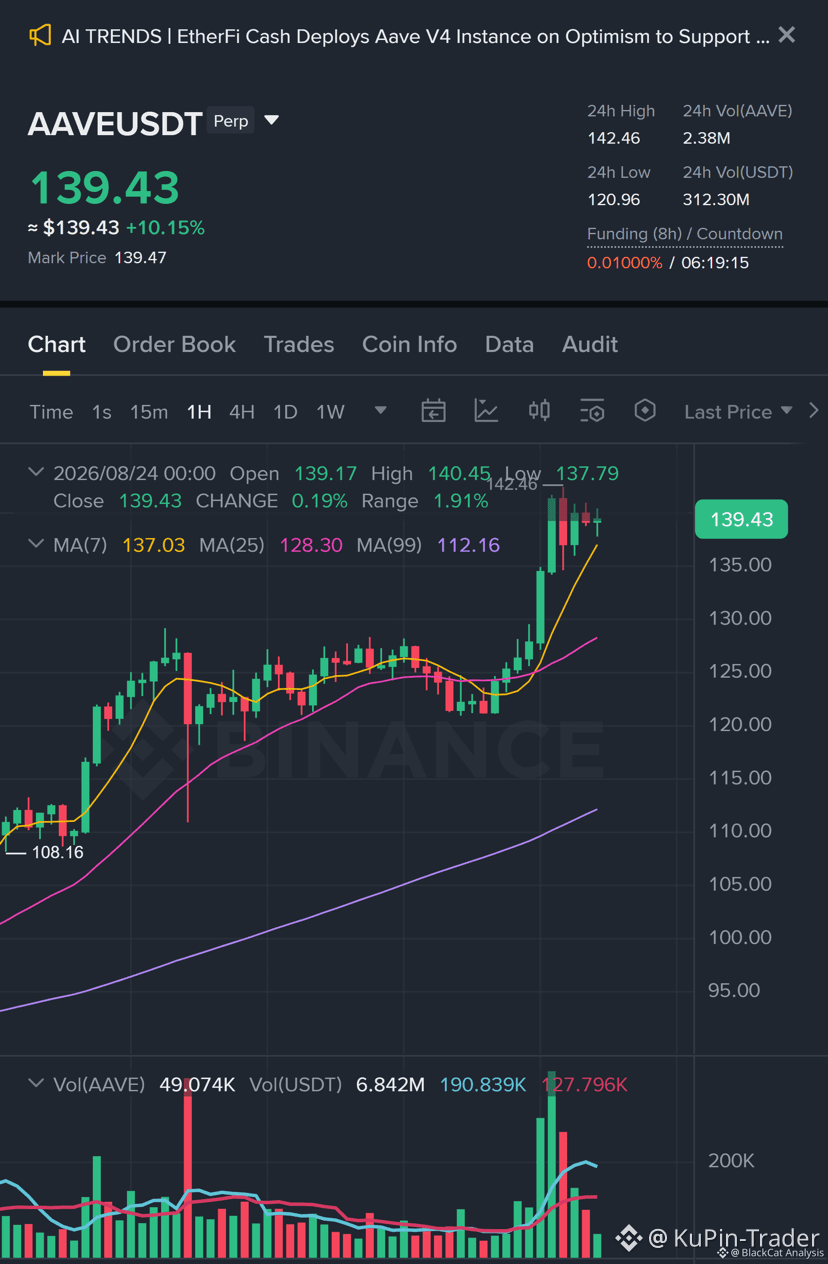Viewport: 828px width, 1264px height.
Task: Open the indicators line-chart icon
Action: pyautogui.click(x=486, y=411)
